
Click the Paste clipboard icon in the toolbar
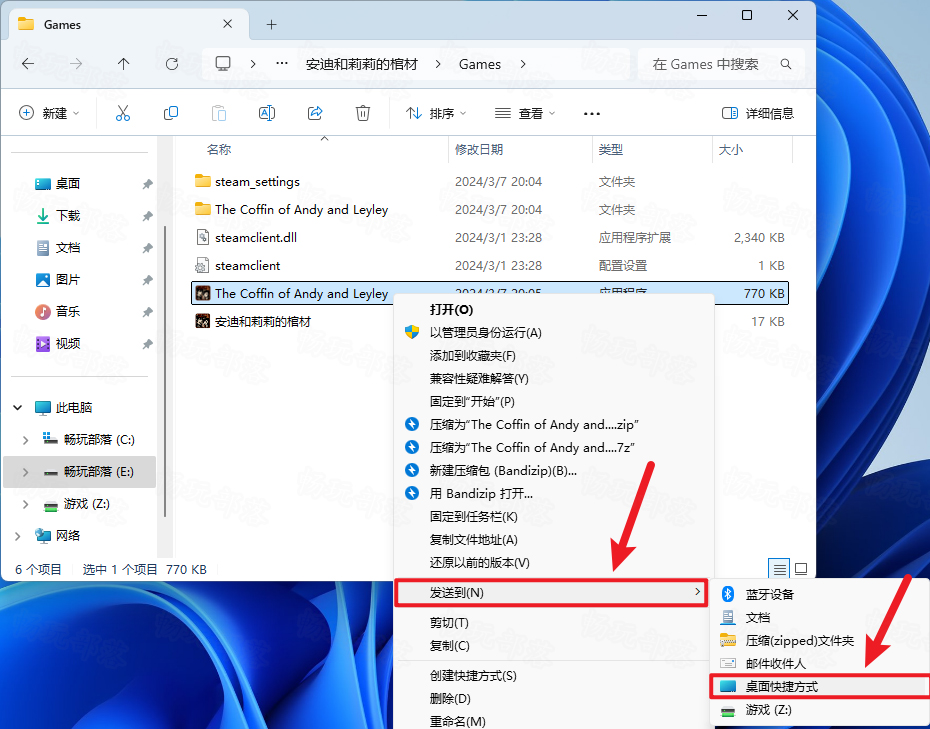click(x=219, y=113)
